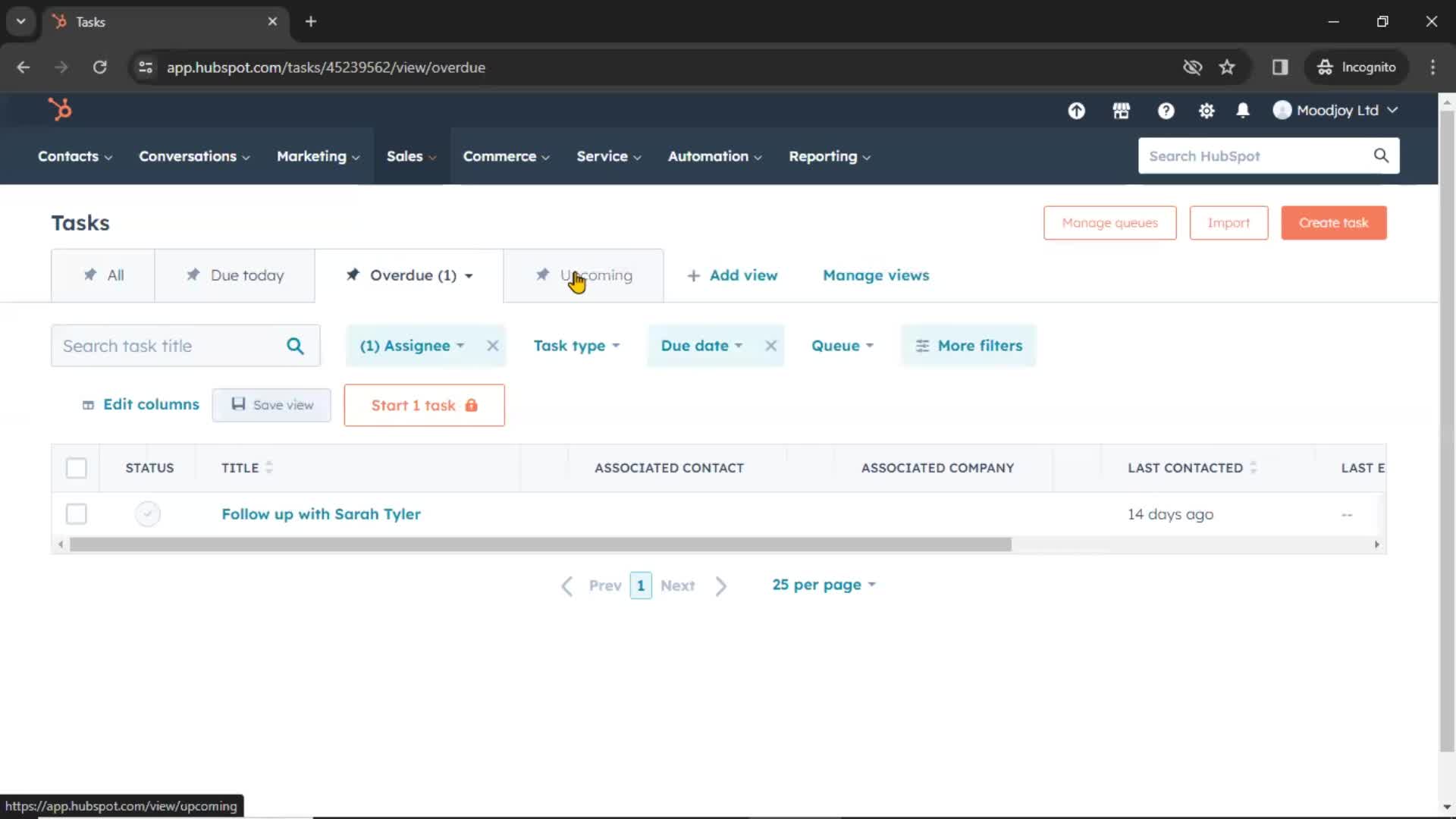1456x819 pixels.
Task: Click the help question mark icon
Action: 1165,110
